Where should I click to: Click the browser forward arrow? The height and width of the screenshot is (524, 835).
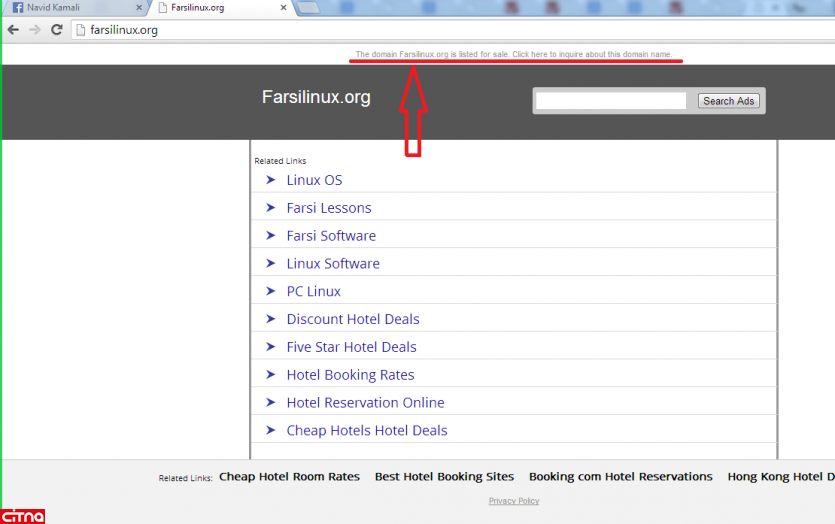click(35, 30)
